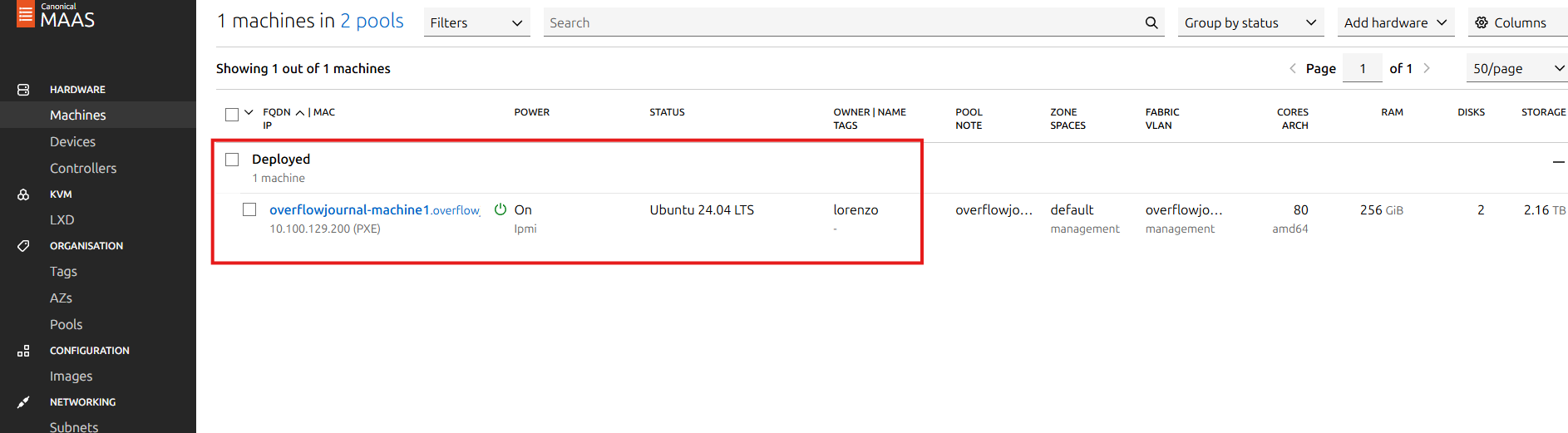Image resolution: width=1568 pixels, height=433 pixels.
Task: Click the Organisation tag icon in sidebar
Action: (23, 246)
